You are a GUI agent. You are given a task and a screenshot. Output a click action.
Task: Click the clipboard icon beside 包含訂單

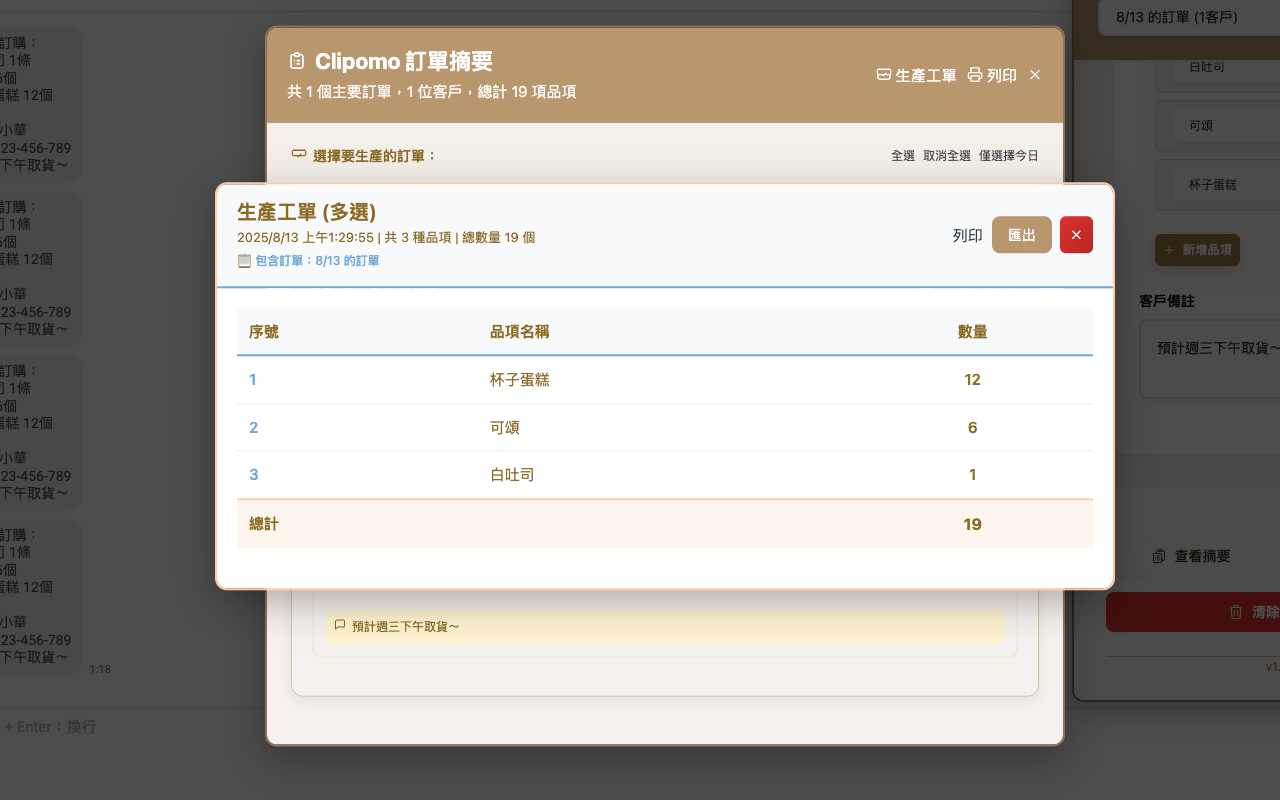click(244, 261)
